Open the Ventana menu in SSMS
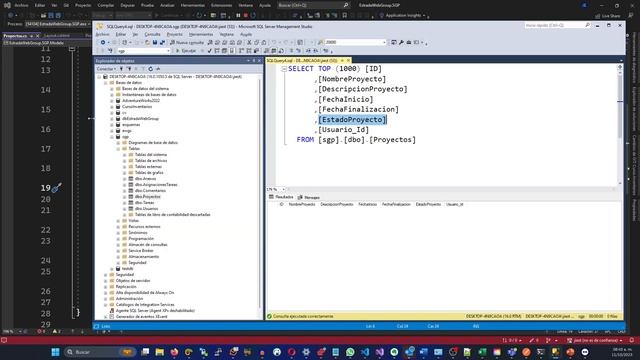The height and width of the screenshot is (360, 640). pyautogui.click(x=227, y=35)
